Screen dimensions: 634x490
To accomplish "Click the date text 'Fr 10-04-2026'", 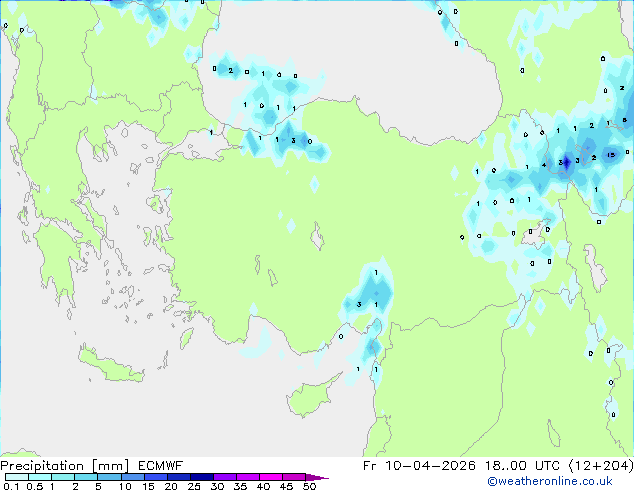I will (x=419, y=466).
